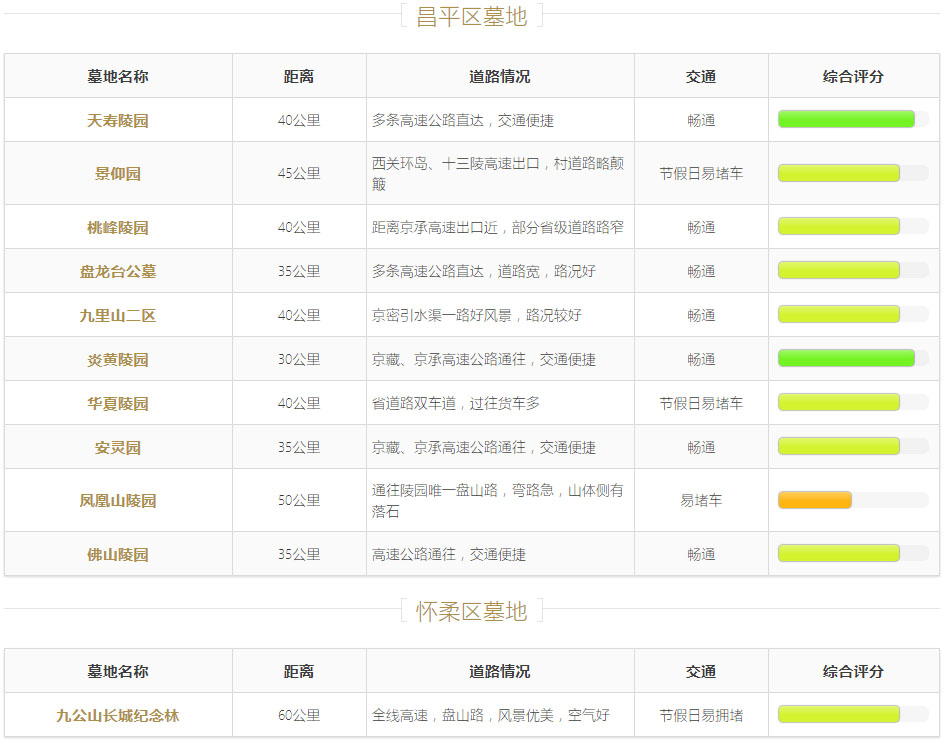
Task: Click text 距离京承高速出口近，部分省级道路路窄
Action: (x=497, y=228)
